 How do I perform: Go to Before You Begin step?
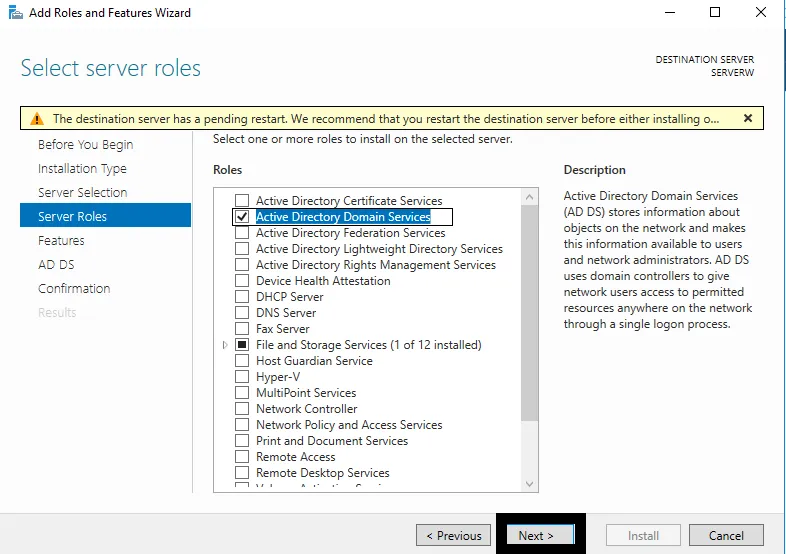point(86,144)
